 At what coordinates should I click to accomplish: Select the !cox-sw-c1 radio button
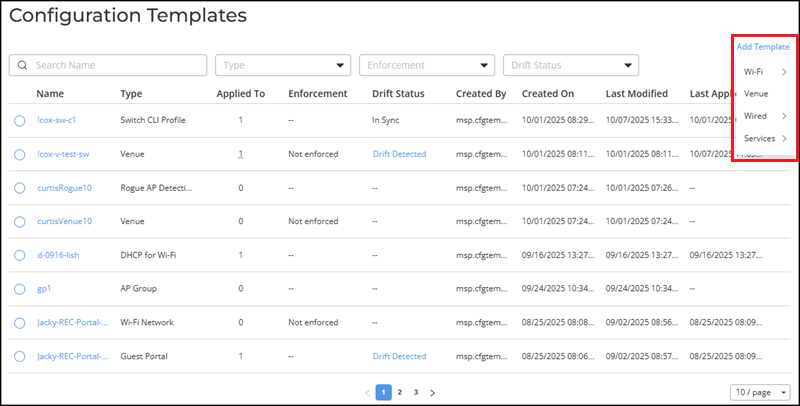click(x=20, y=120)
